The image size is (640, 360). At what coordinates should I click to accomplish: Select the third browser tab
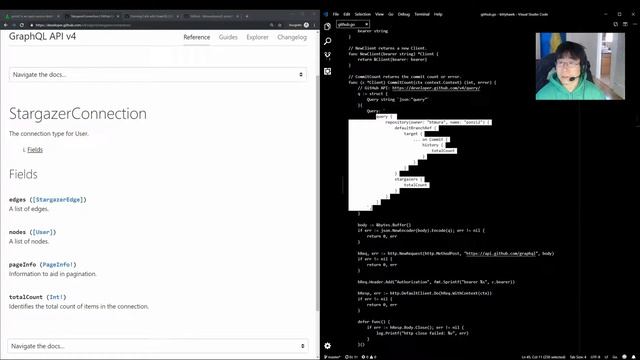pyautogui.click(x=151, y=16)
